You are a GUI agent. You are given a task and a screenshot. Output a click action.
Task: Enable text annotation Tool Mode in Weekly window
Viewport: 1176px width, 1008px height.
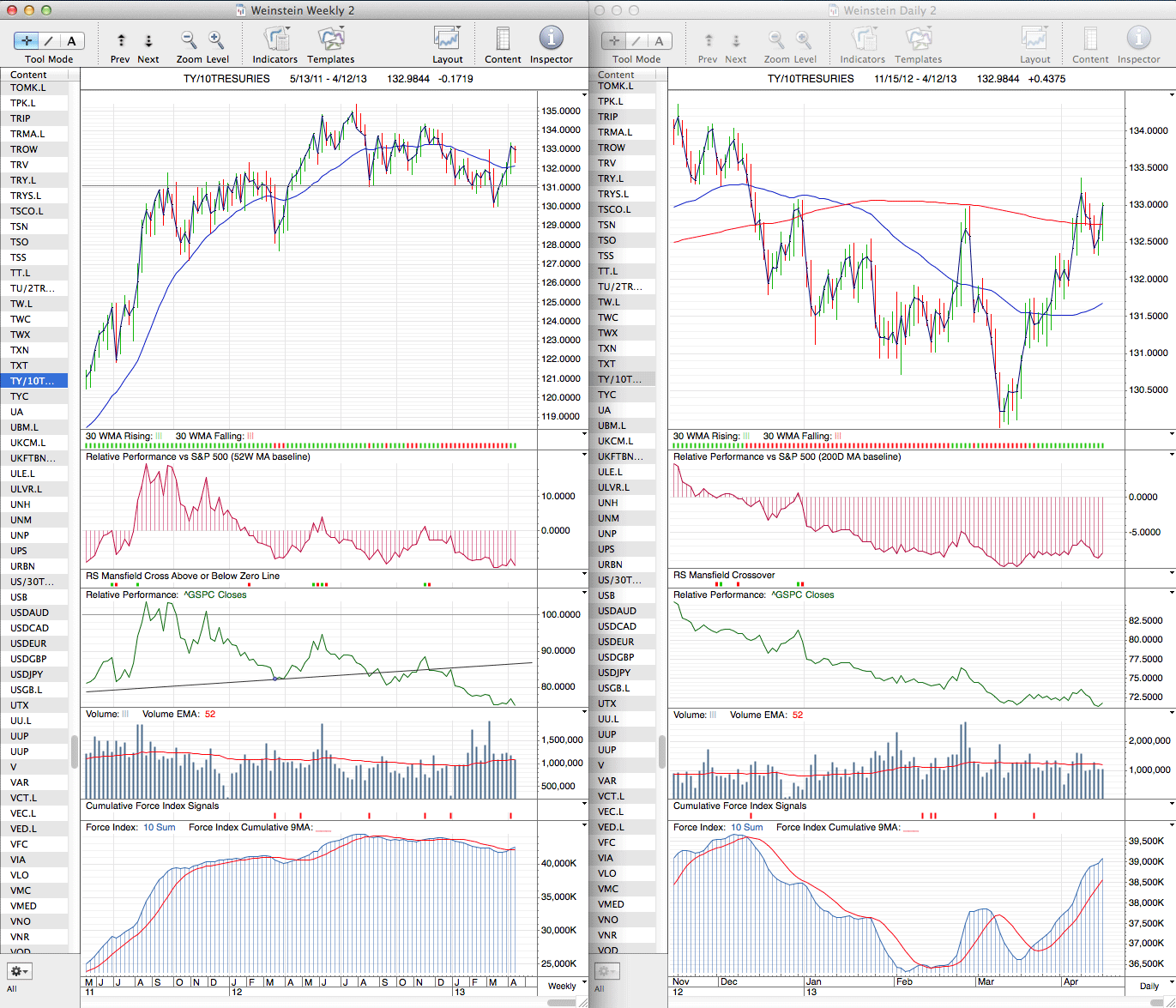click(x=71, y=41)
